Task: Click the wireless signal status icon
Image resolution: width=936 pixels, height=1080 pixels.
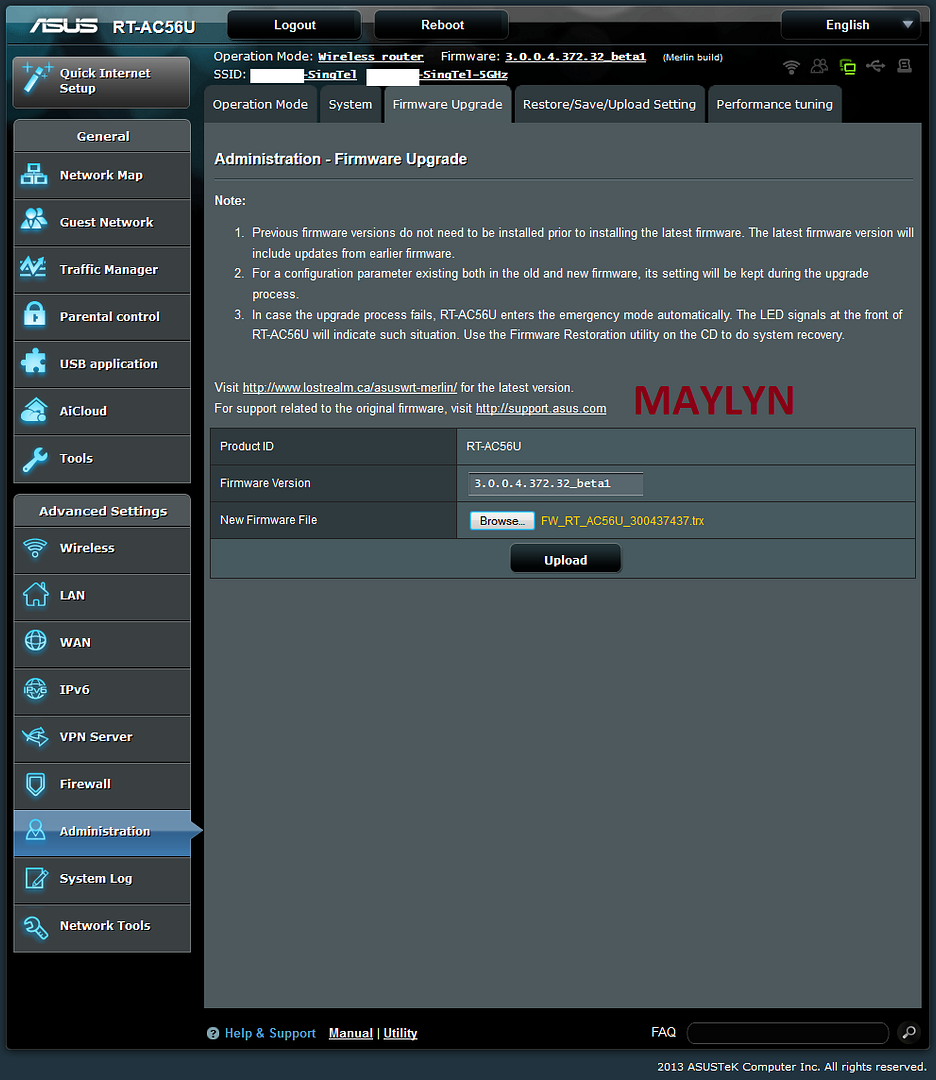Action: [x=791, y=67]
